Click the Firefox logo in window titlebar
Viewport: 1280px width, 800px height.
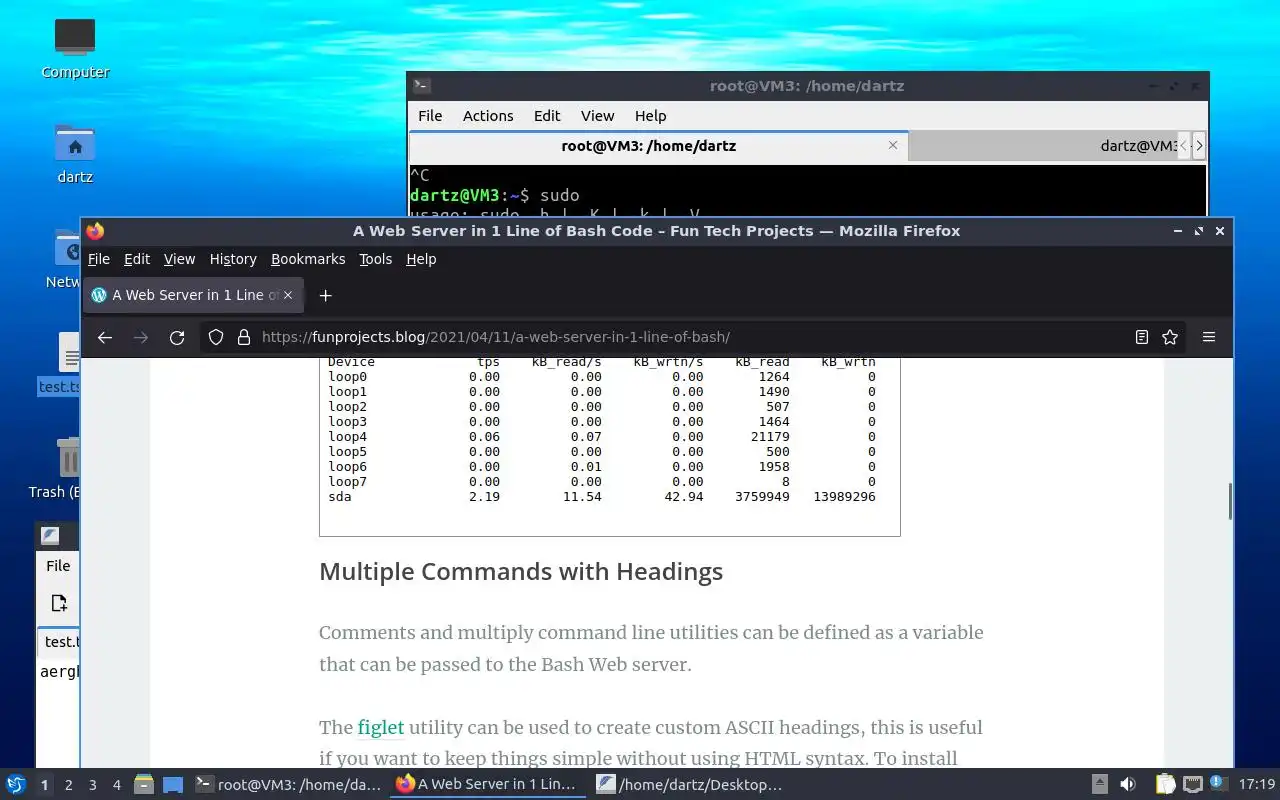click(95, 231)
